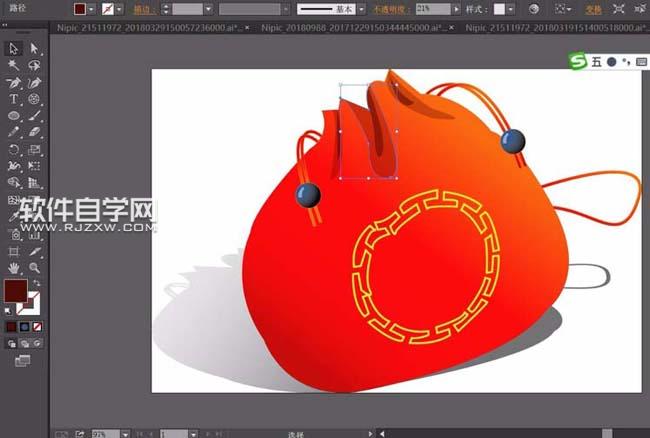Click the large dark red fill swatch
Viewport: 650px width, 438px height.
16,292
